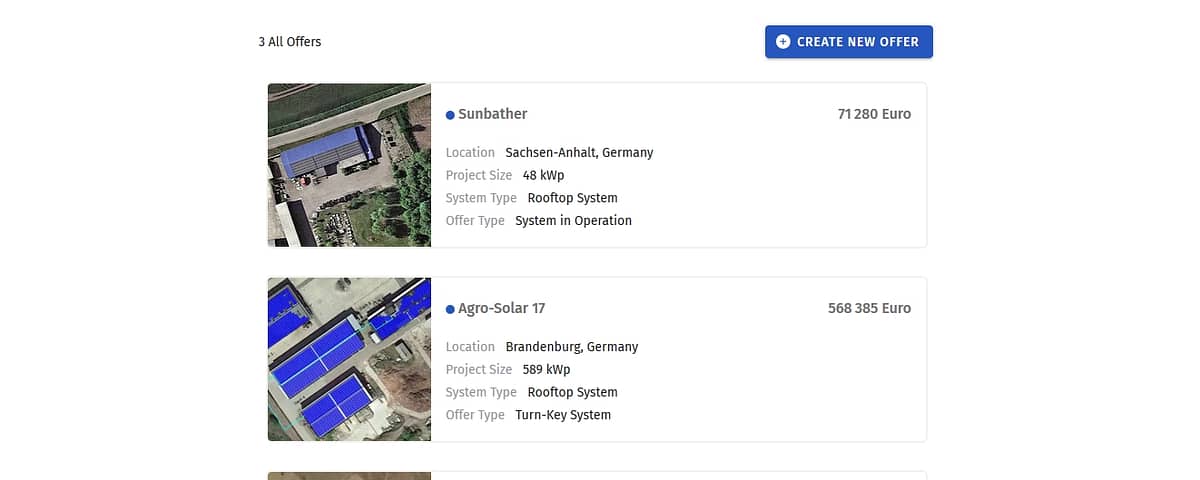Image resolution: width=1200 pixels, height=480 pixels.
Task: Open the Sunbather offer title
Action: [x=492, y=114]
